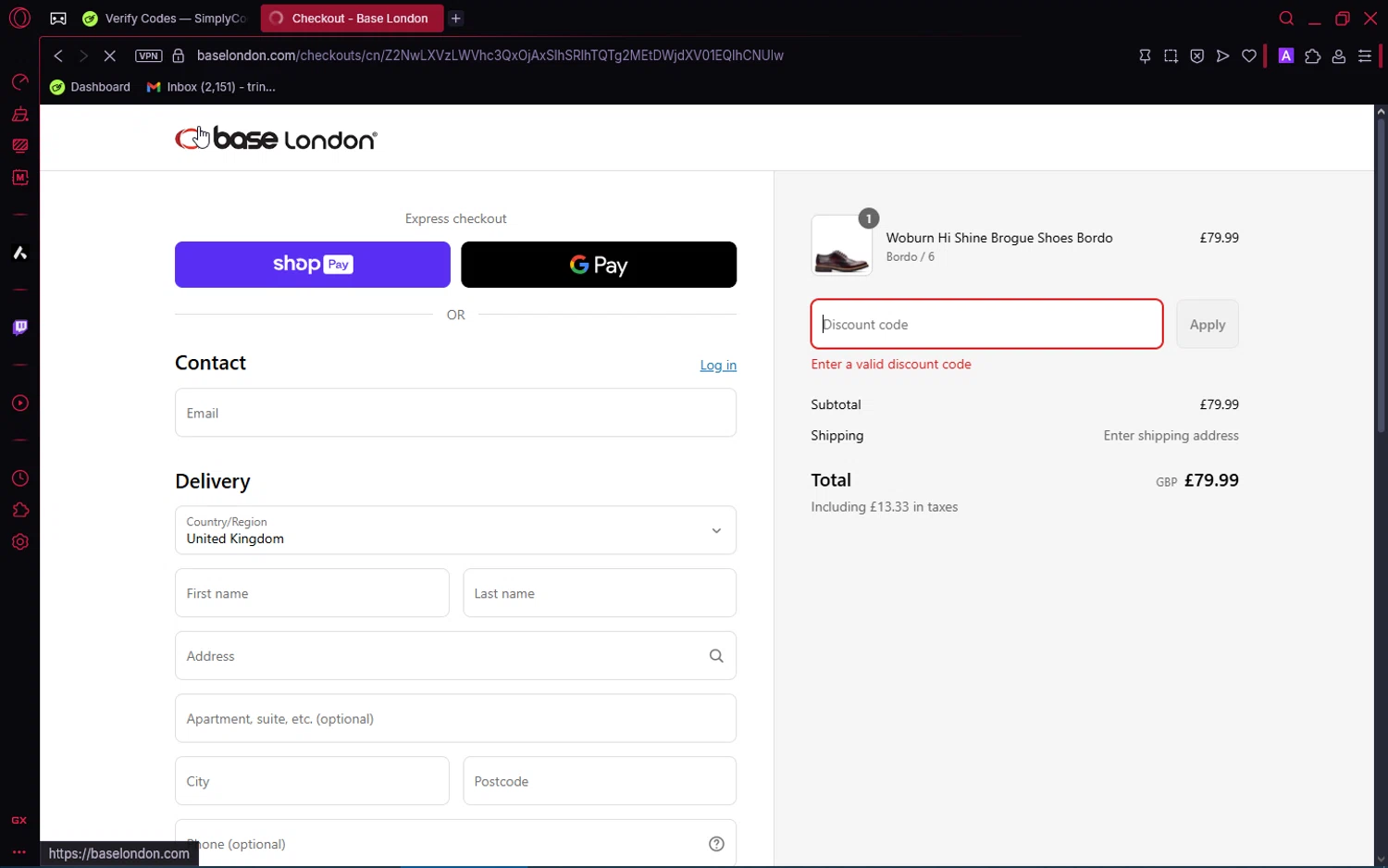1388x868 pixels.
Task: Go back with the left arrow
Action: pos(58,56)
